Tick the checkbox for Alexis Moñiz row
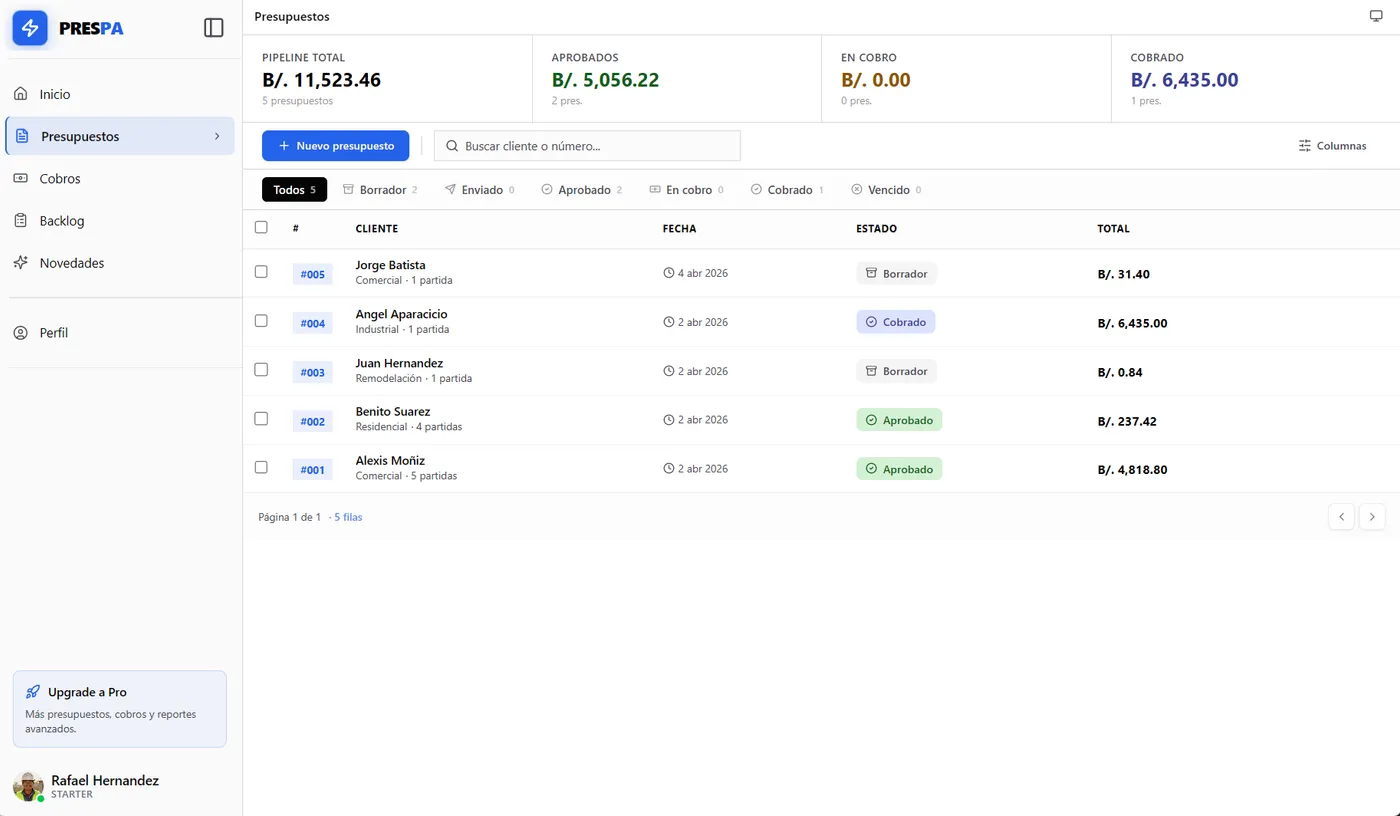The image size is (1400, 816). click(261, 467)
